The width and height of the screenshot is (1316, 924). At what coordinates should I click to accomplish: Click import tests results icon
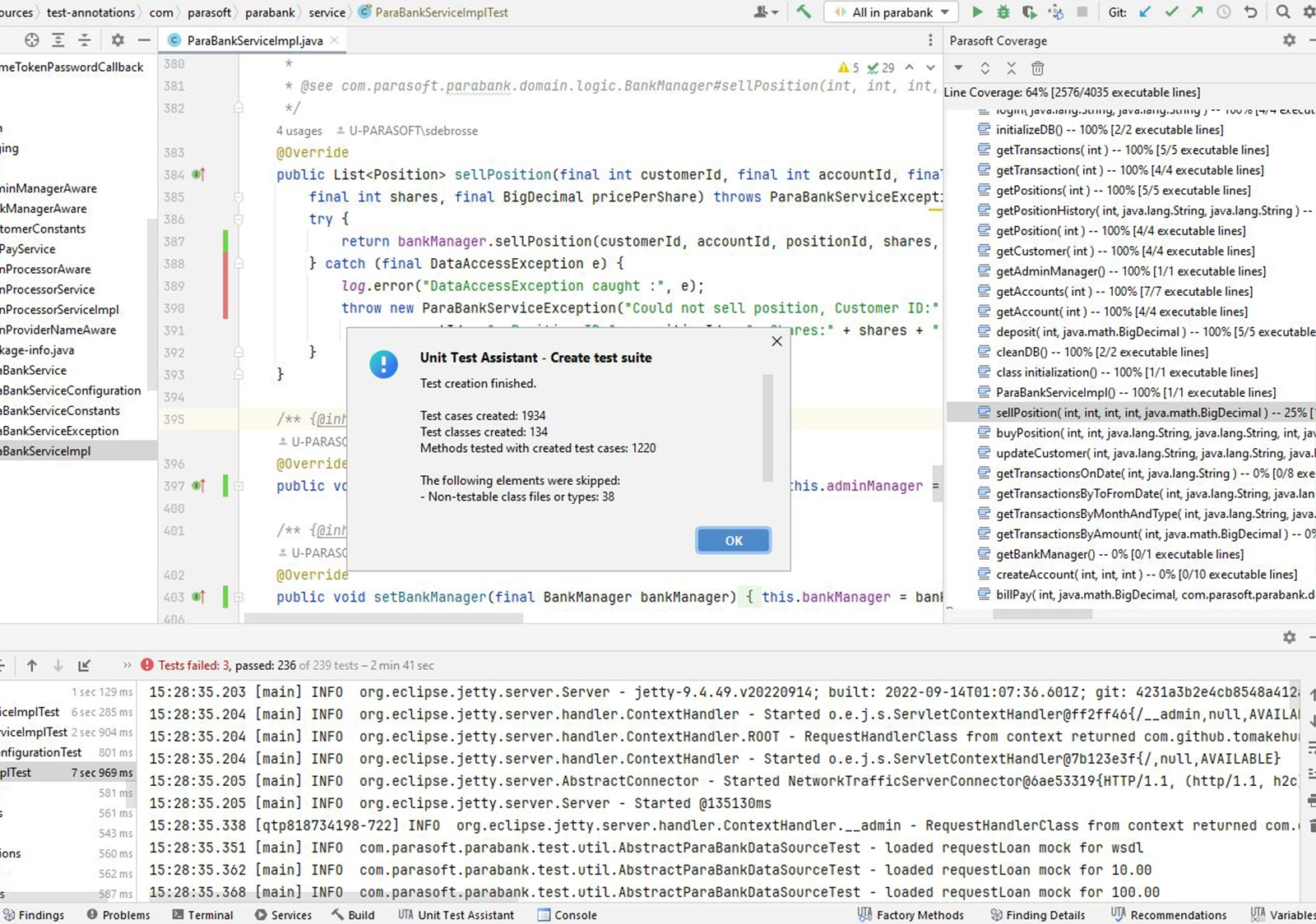84,665
